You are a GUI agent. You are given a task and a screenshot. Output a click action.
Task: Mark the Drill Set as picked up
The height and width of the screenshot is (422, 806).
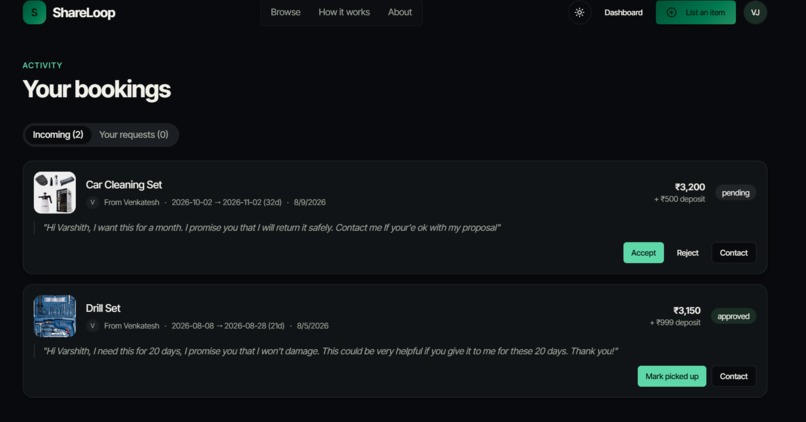(672, 376)
